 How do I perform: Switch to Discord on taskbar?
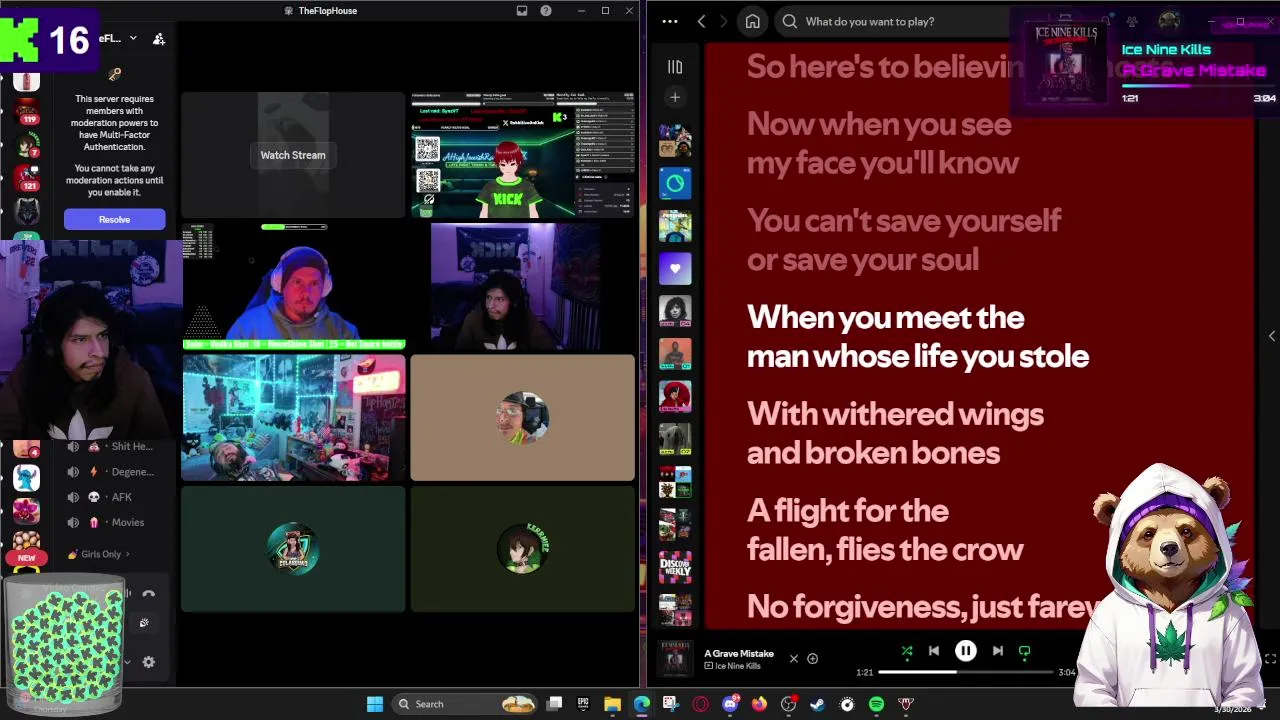point(730,704)
